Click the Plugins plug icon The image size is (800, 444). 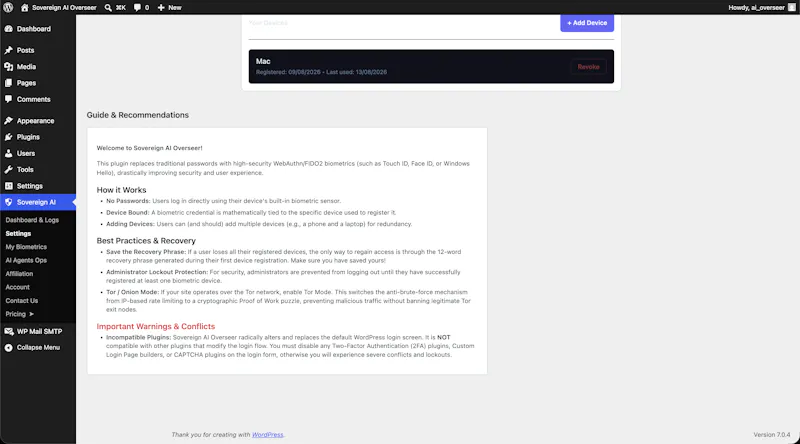pos(9,137)
